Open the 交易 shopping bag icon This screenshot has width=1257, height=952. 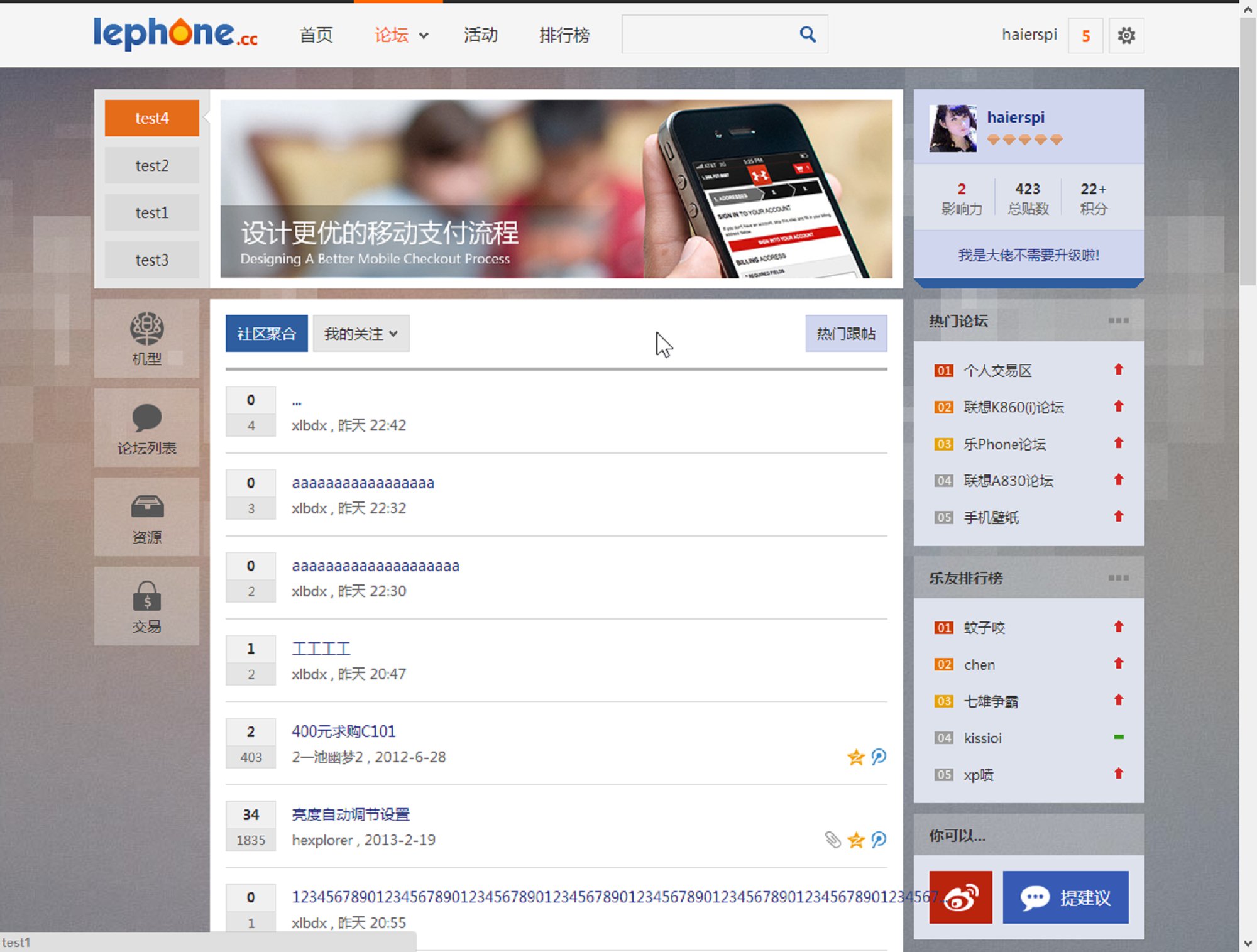pos(146,596)
